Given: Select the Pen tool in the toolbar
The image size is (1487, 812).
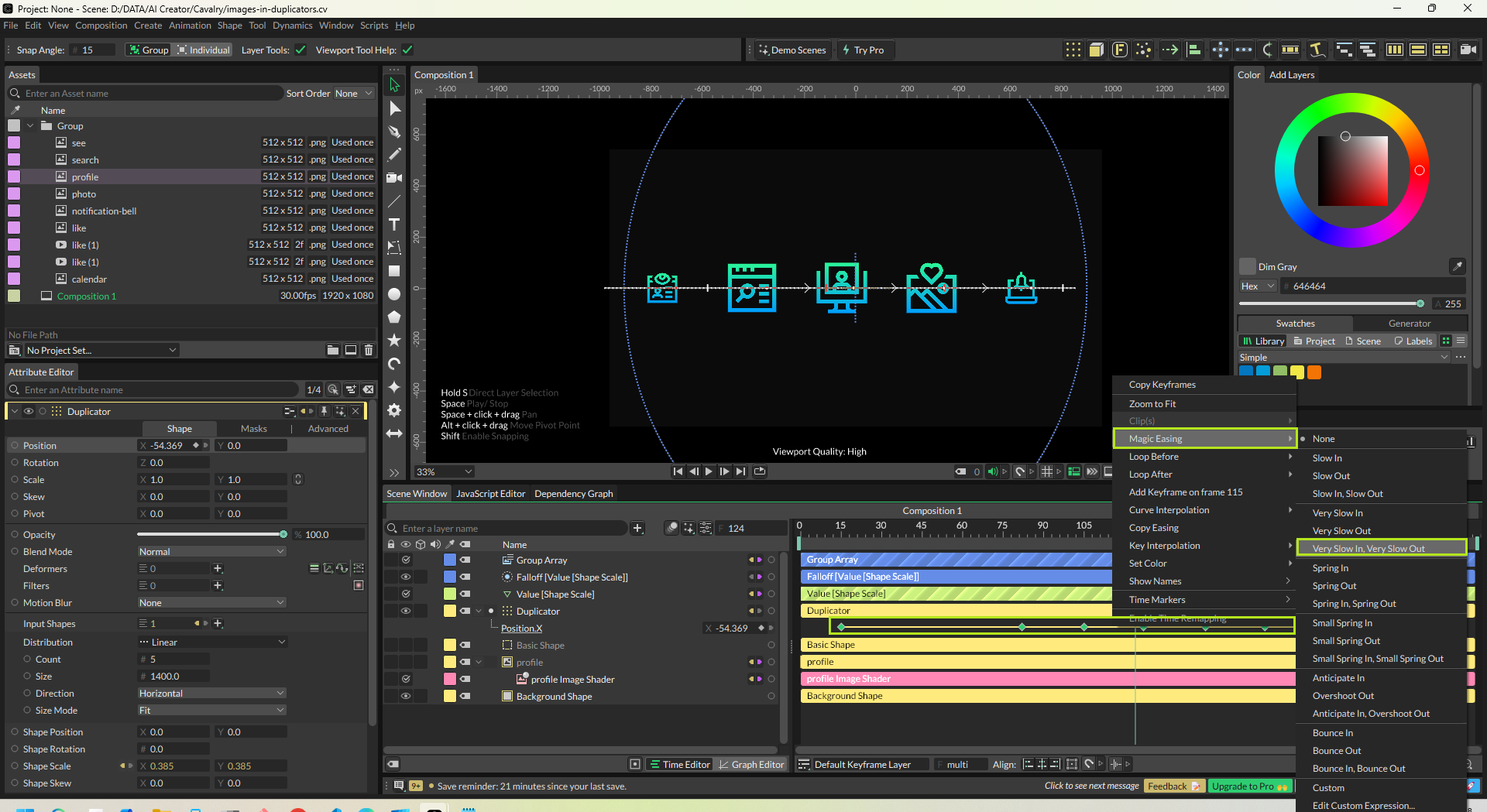Looking at the screenshot, I should (x=394, y=132).
